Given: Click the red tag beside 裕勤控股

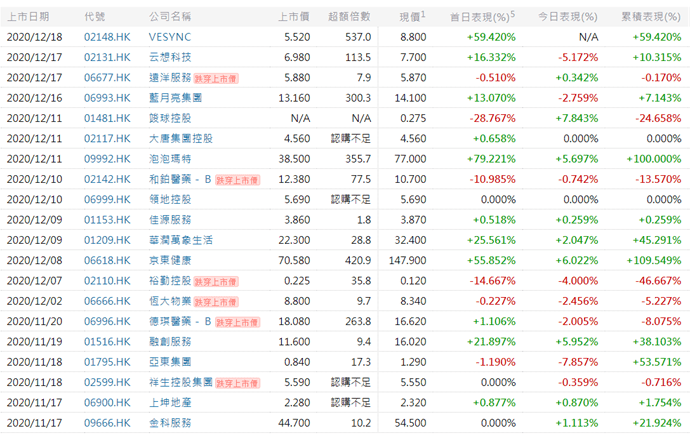Looking at the screenshot, I should [x=216, y=281].
